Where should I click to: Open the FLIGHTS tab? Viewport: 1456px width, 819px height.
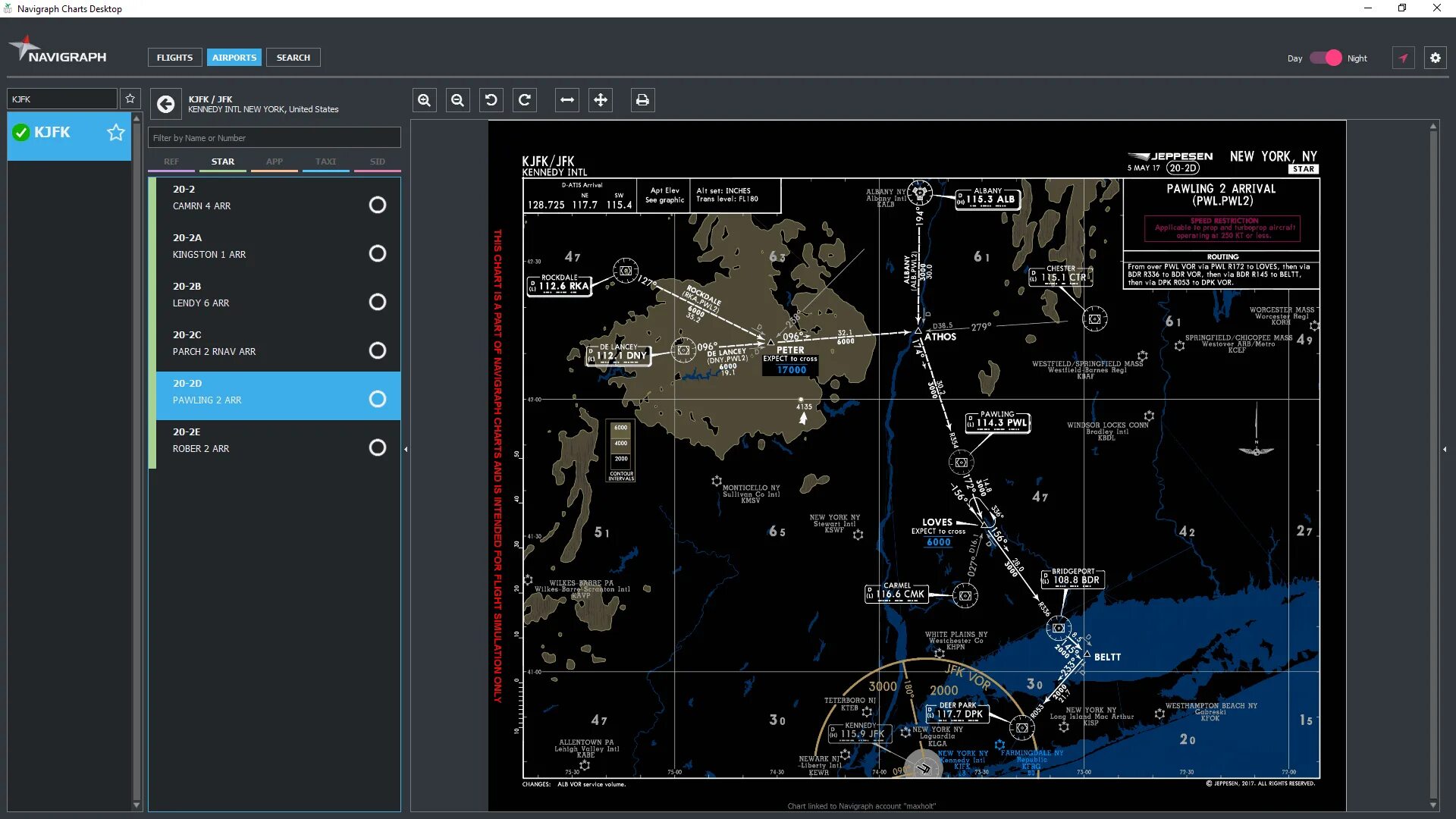[174, 58]
